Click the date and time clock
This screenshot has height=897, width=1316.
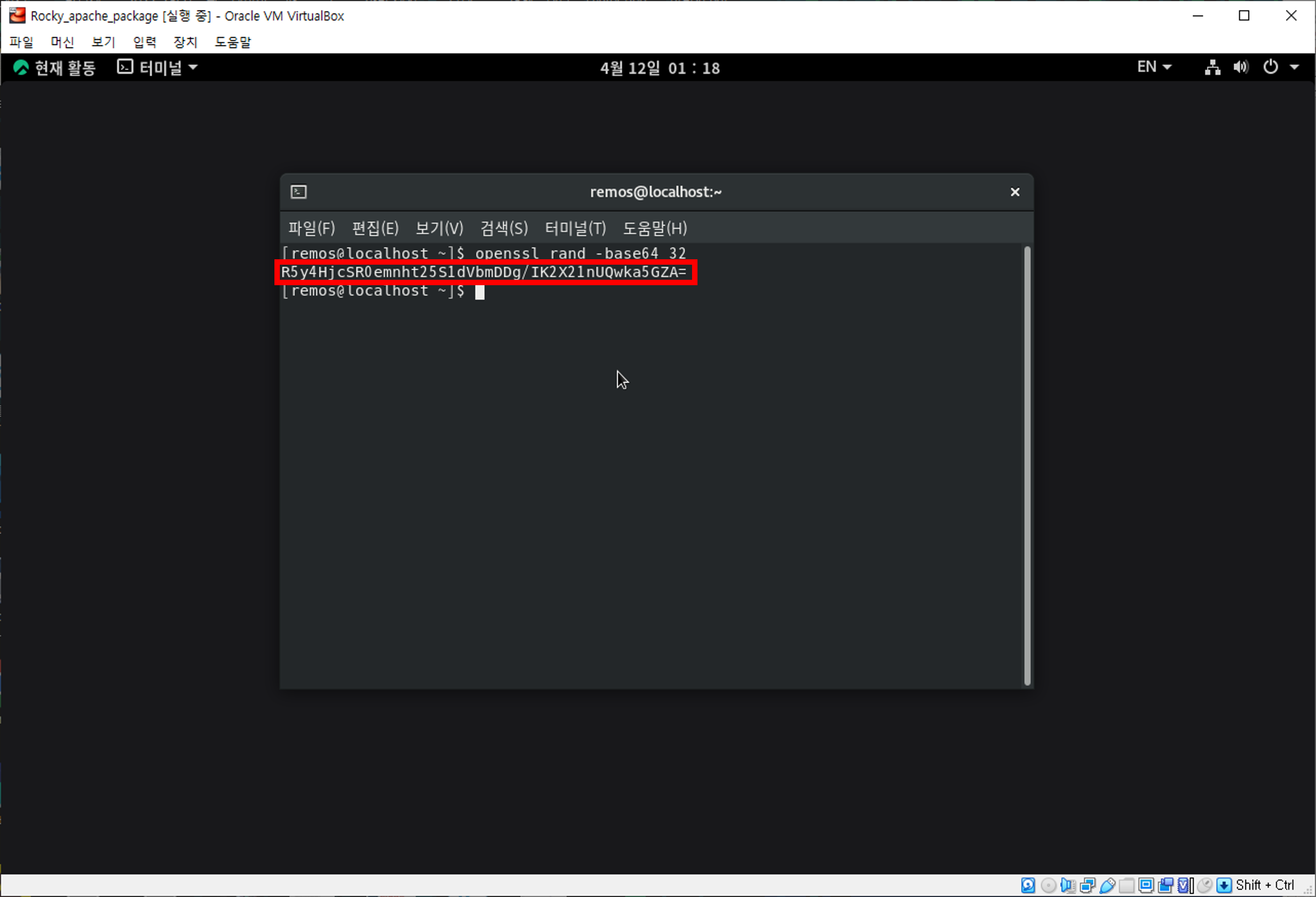pyautogui.click(x=660, y=68)
